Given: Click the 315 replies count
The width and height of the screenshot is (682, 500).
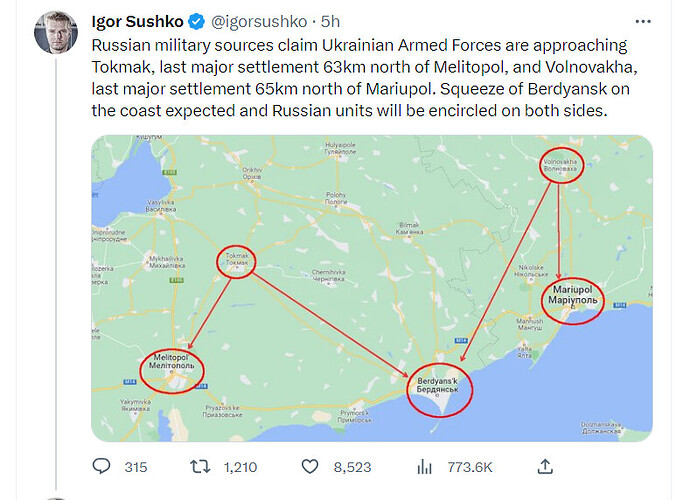Looking at the screenshot, I should (136, 467).
